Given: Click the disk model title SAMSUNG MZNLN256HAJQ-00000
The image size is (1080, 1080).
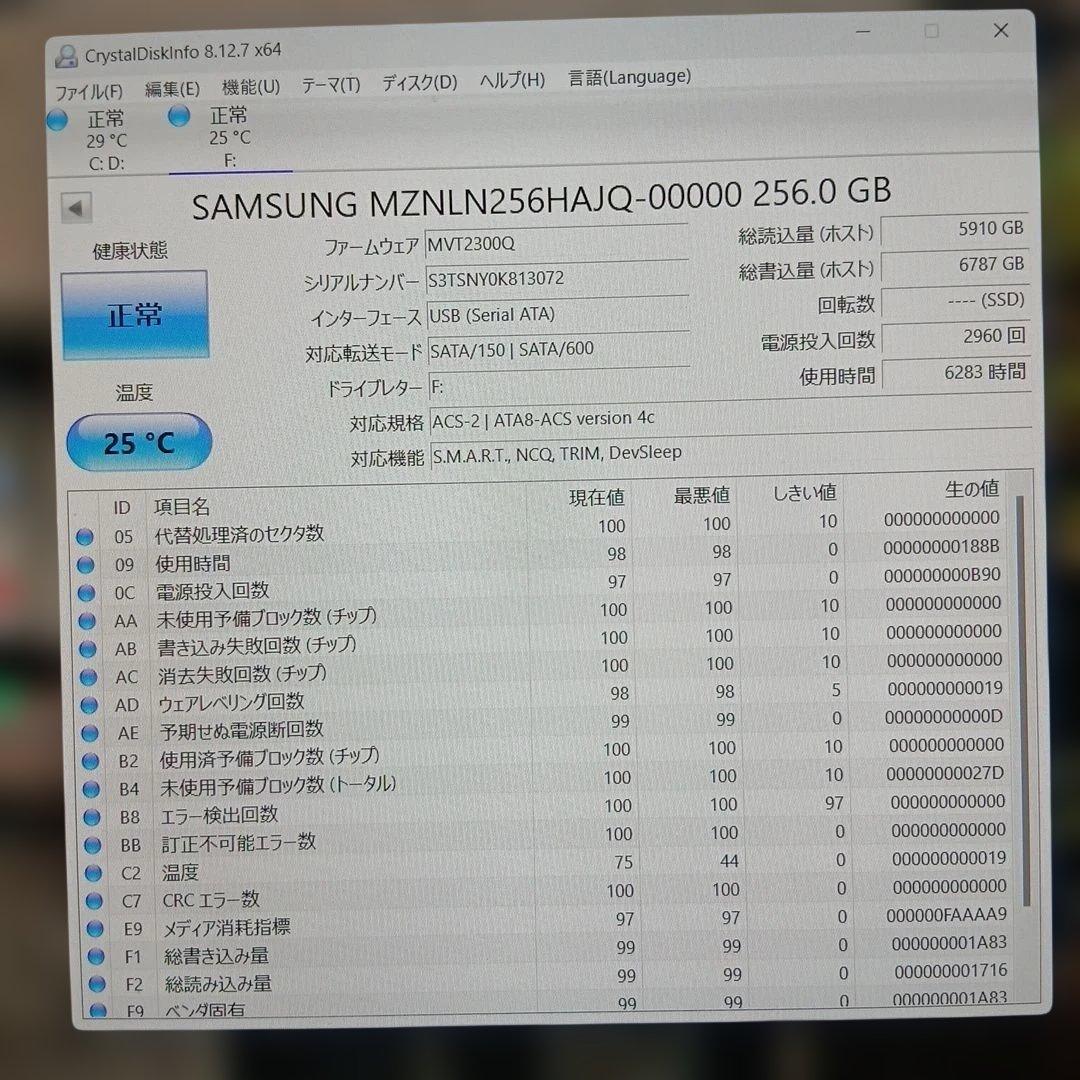Looking at the screenshot, I should point(466,202).
